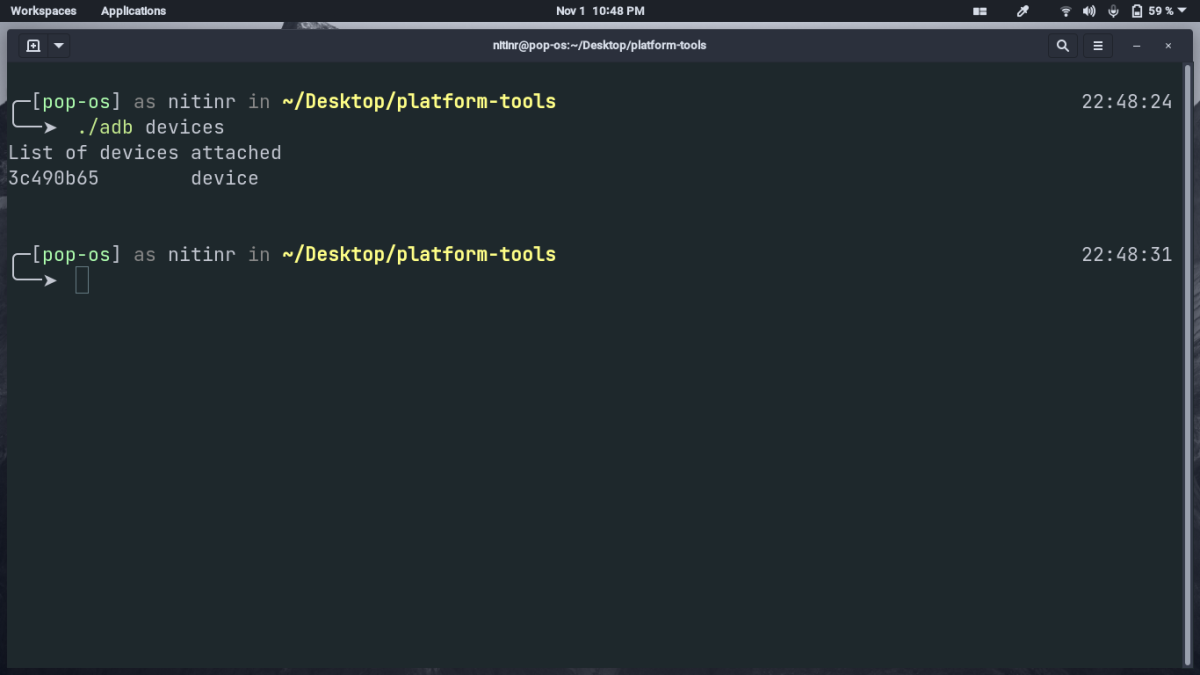The width and height of the screenshot is (1200, 675).
Task: Click the first ~/Desktop/platform-tools path
Action: coord(419,102)
